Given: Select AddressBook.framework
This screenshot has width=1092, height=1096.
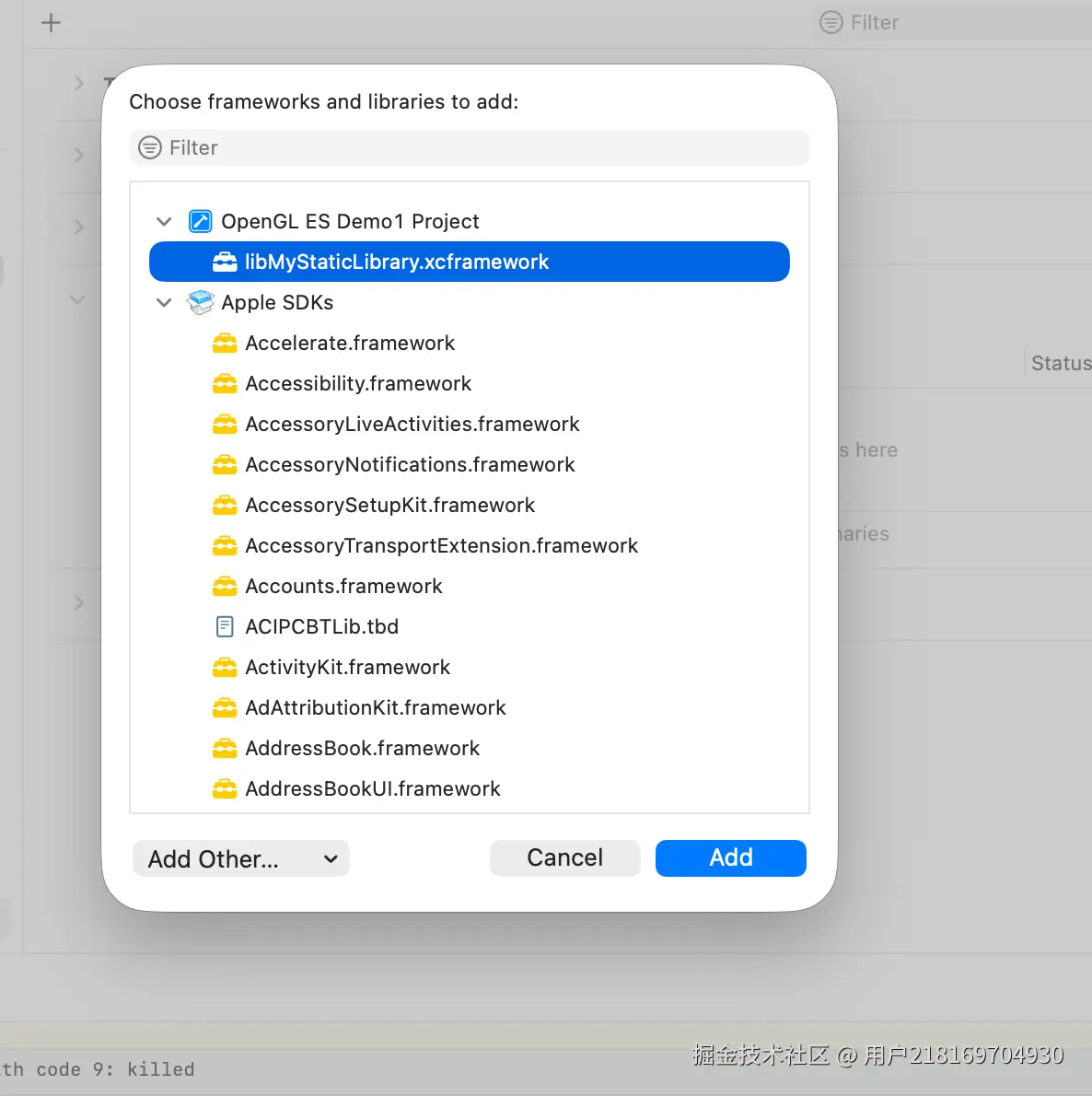Looking at the screenshot, I should (469, 749).
